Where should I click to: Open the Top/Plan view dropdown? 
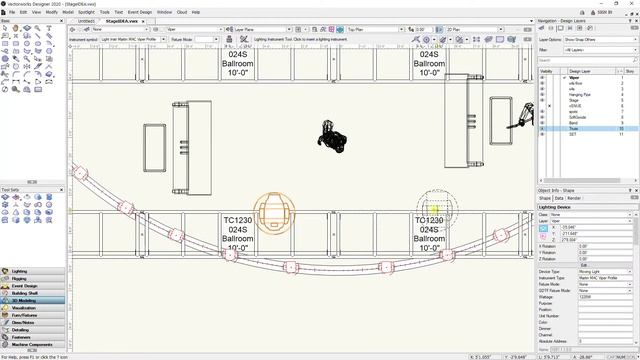coord(376,29)
